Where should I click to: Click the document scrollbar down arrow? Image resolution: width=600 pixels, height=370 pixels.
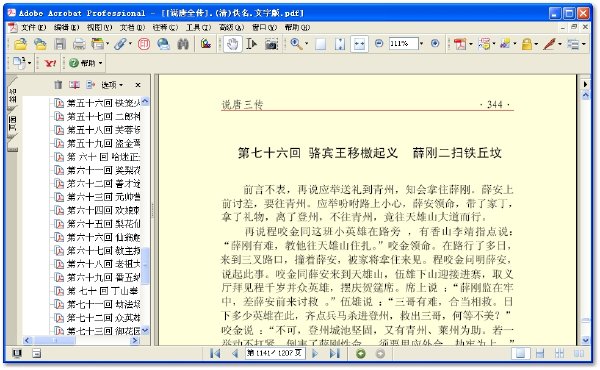coord(585,340)
